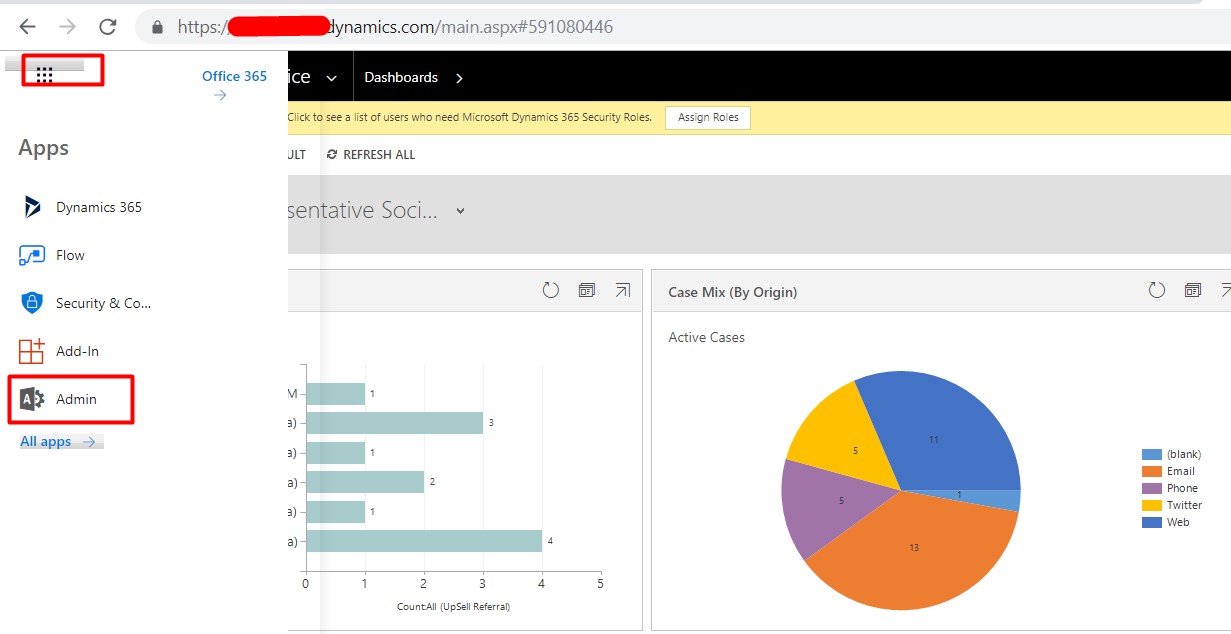Click the REFRESH ALL command

click(x=371, y=154)
